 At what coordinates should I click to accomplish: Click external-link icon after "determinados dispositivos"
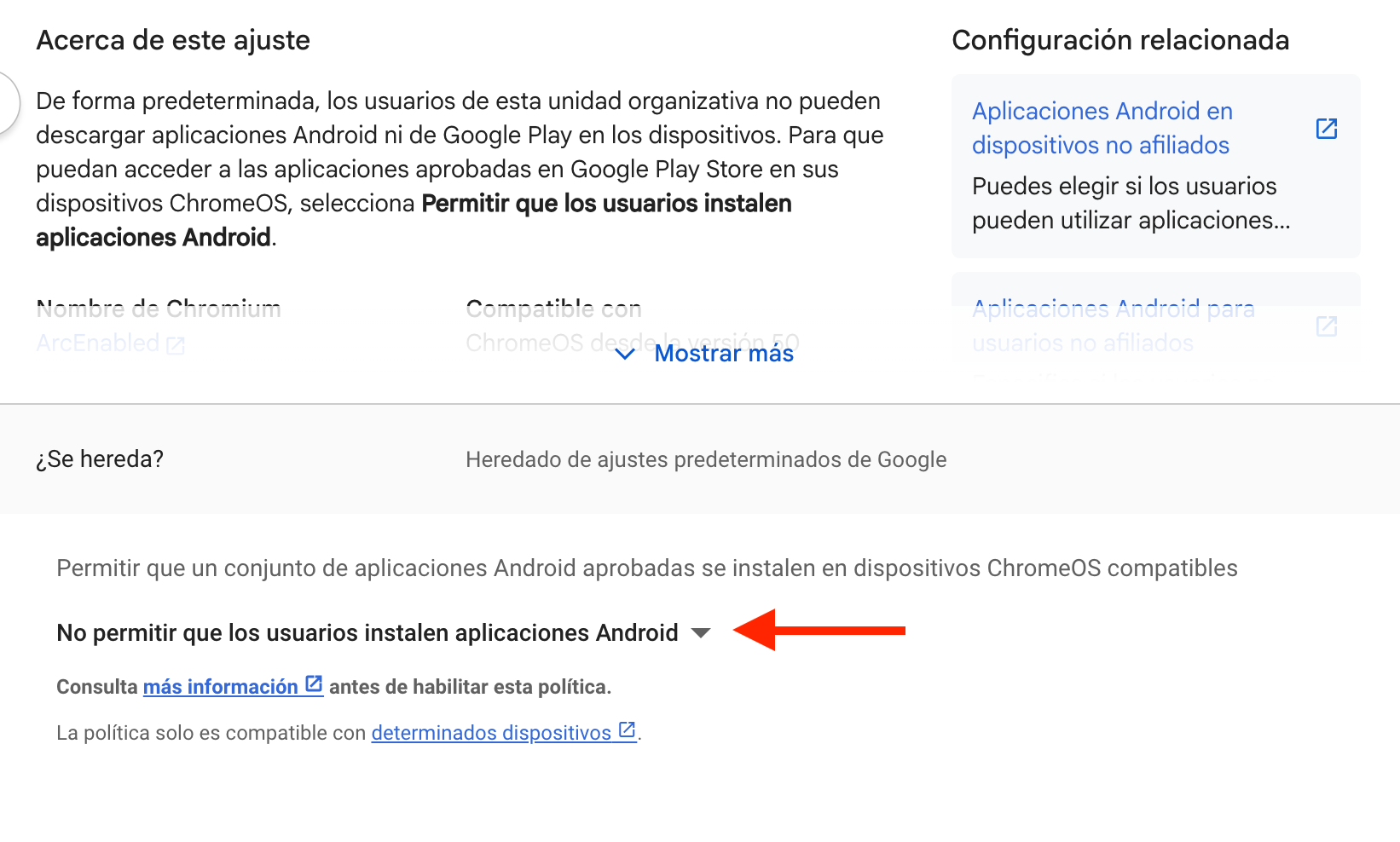click(627, 730)
